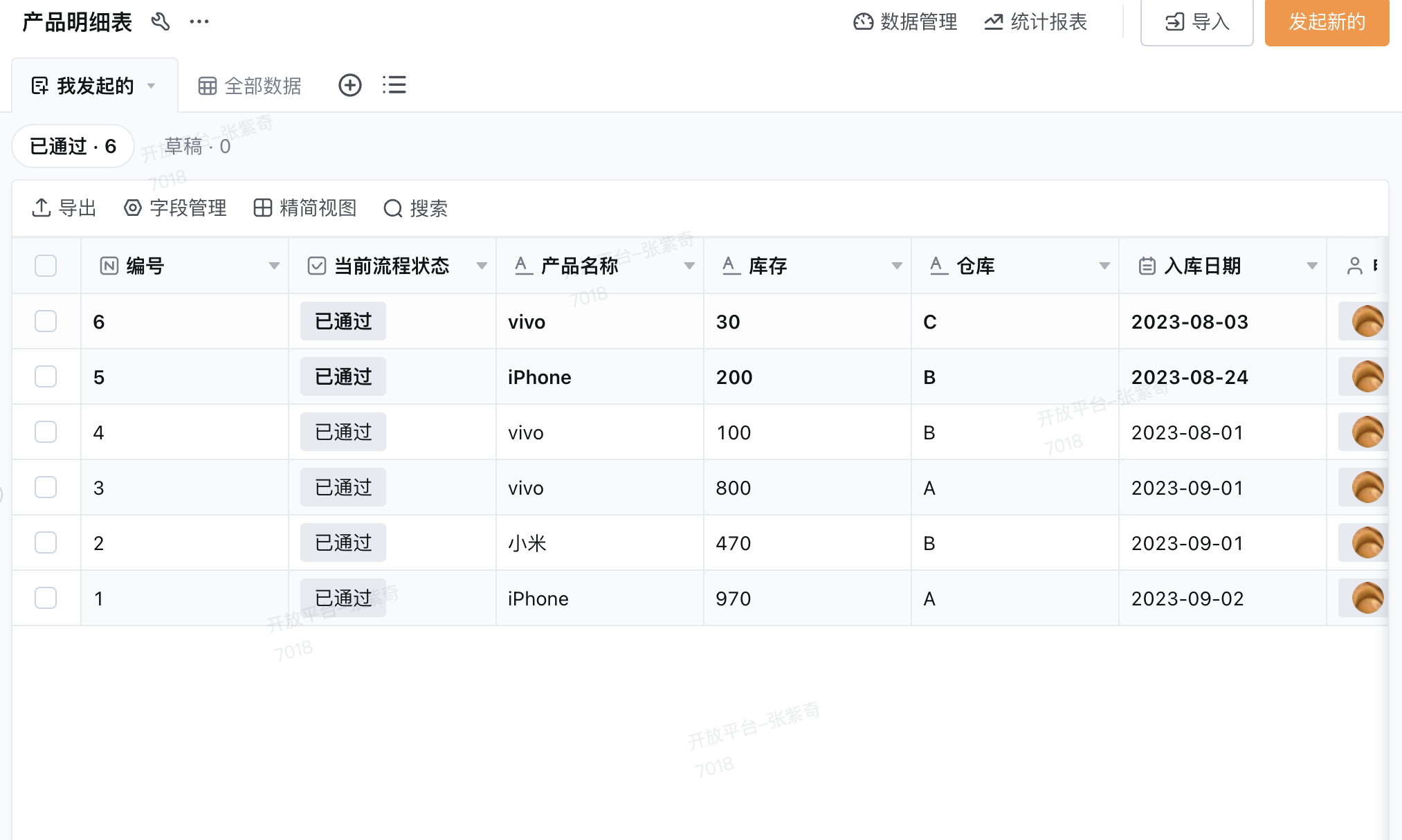Click the 导出 button
Image resolution: width=1402 pixels, height=840 pixels.
pos(64,208)
